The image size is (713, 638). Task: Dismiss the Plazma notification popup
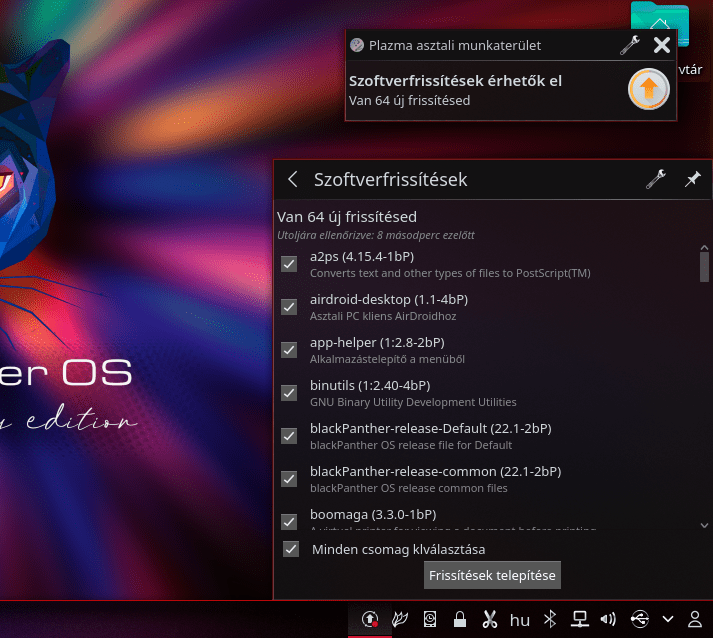(661, 45)
